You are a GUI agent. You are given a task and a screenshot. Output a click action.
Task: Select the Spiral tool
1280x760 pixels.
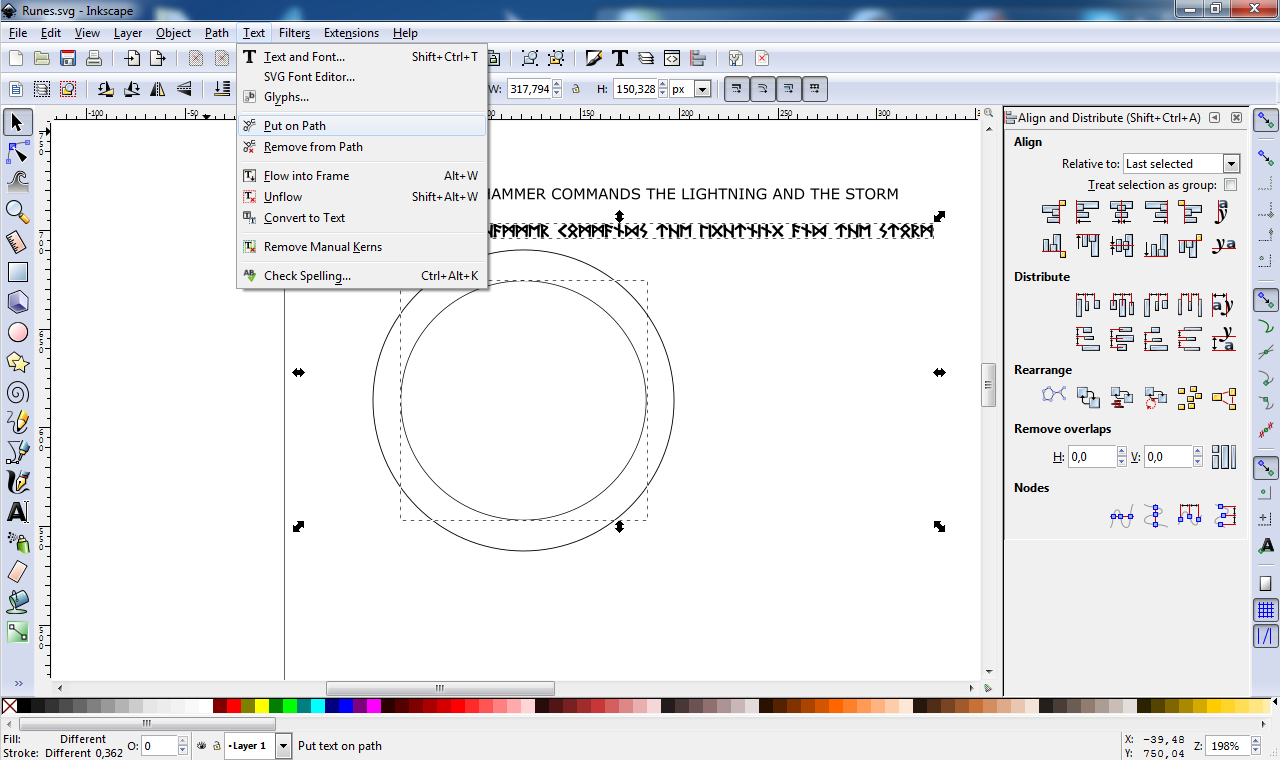pos(17,392)
